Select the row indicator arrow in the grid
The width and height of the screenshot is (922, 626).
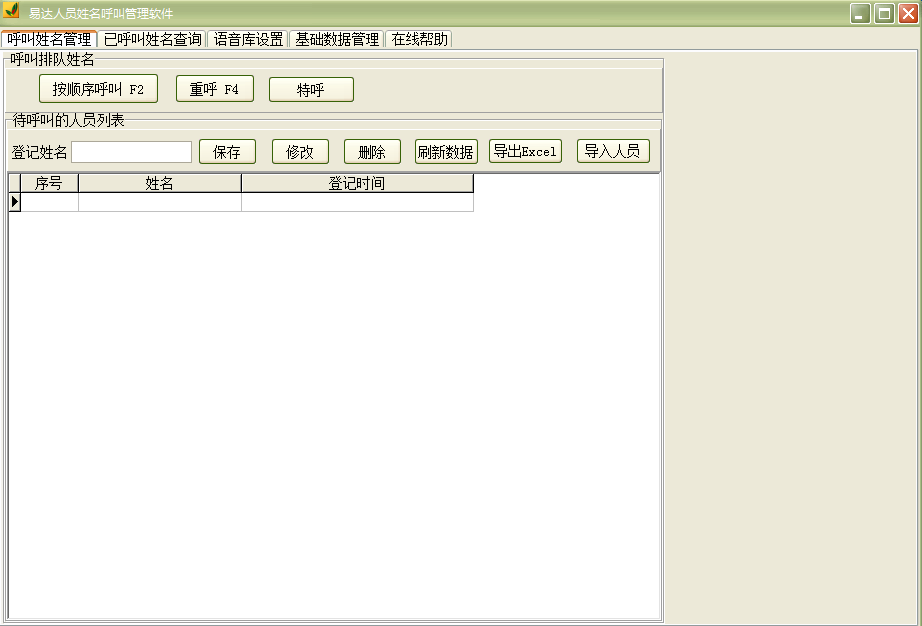[x=13, y=202]
